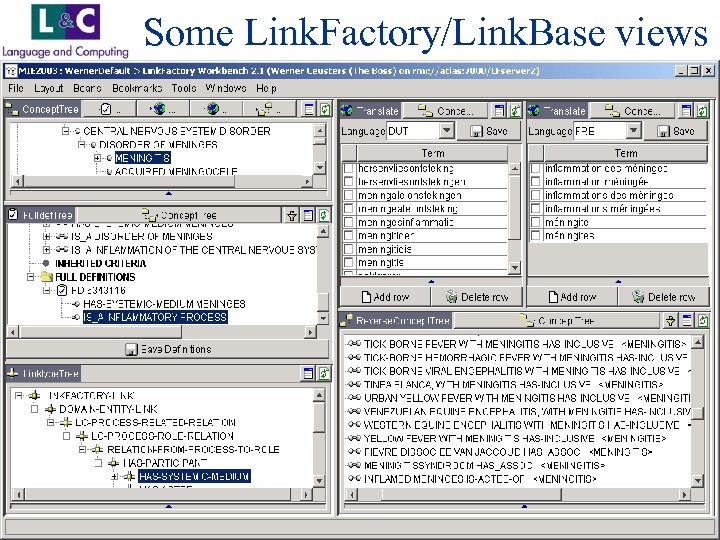Select RELATION-FROM-PROCESS-TO-ROLE tree item
Image resolution: width=720 pixels, height=540 pixels.
pyautogui.click(x=193, y=450)
